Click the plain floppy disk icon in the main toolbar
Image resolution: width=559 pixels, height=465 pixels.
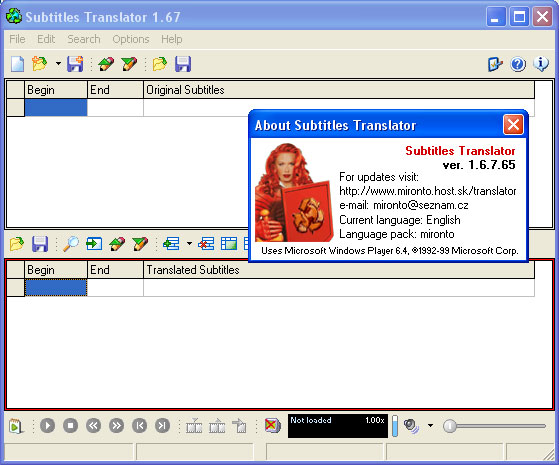[x=183, y=64]
